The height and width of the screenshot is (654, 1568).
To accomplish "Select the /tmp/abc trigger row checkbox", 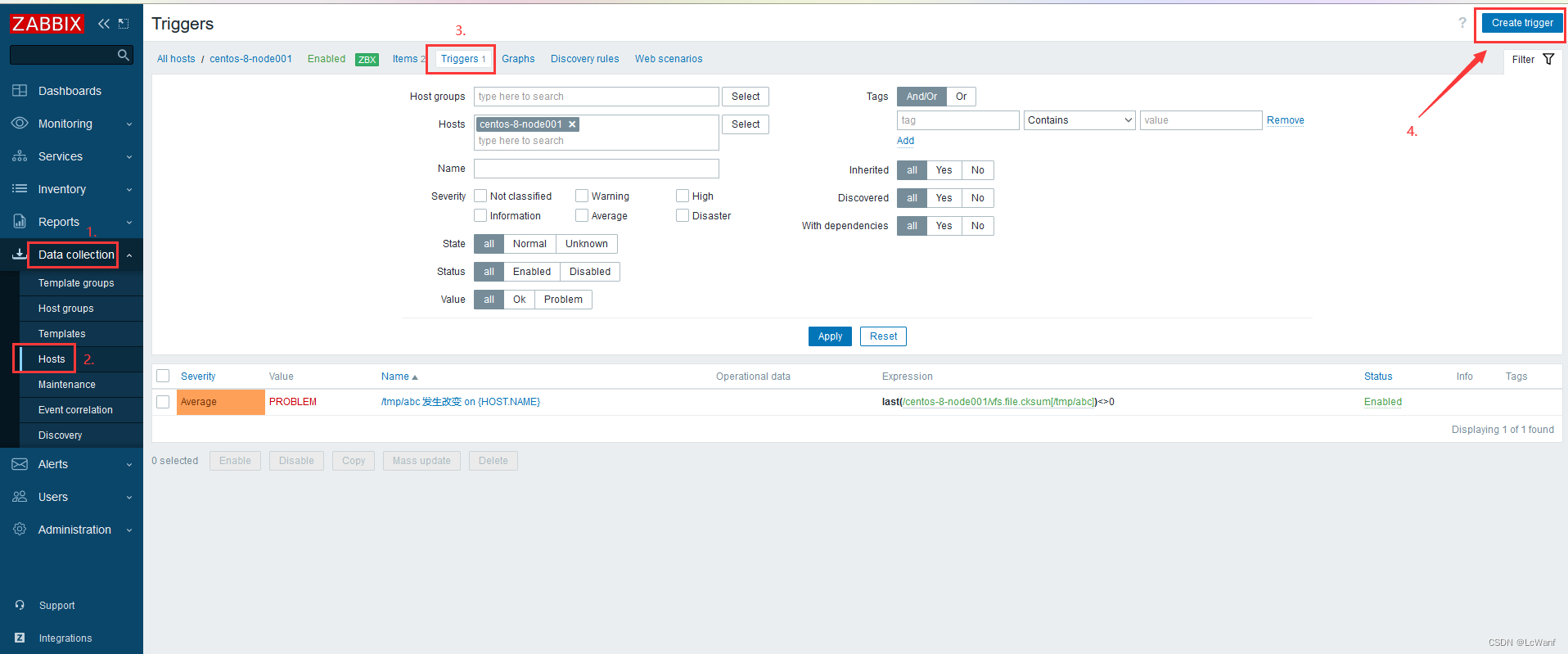I will pyautogui.click(x=163, y=402).
